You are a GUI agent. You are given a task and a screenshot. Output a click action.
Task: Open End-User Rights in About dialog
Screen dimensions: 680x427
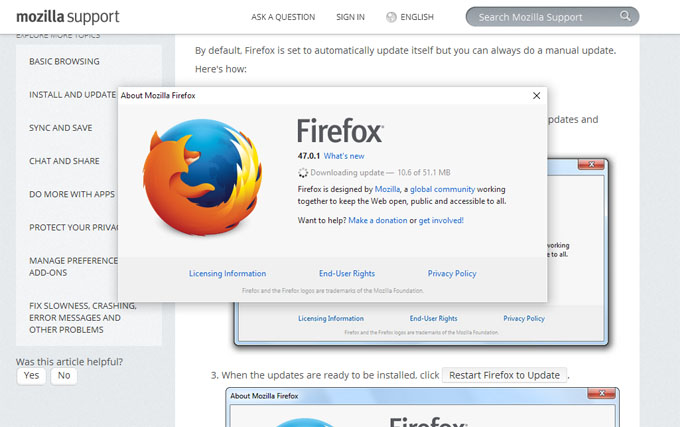tap(347, 274)
